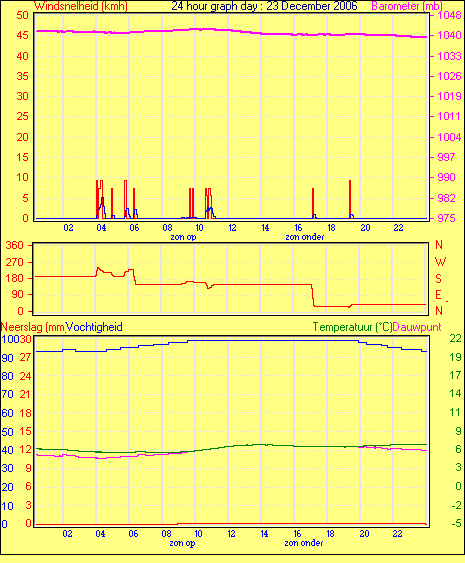
Task: Click the E compass label on the direction chart
Action: 438,295
